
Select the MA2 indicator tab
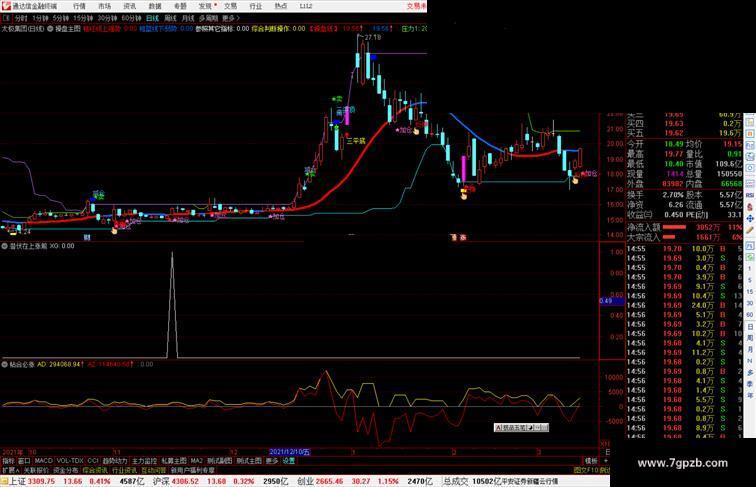pyautogui.click(x=196, y=461)
